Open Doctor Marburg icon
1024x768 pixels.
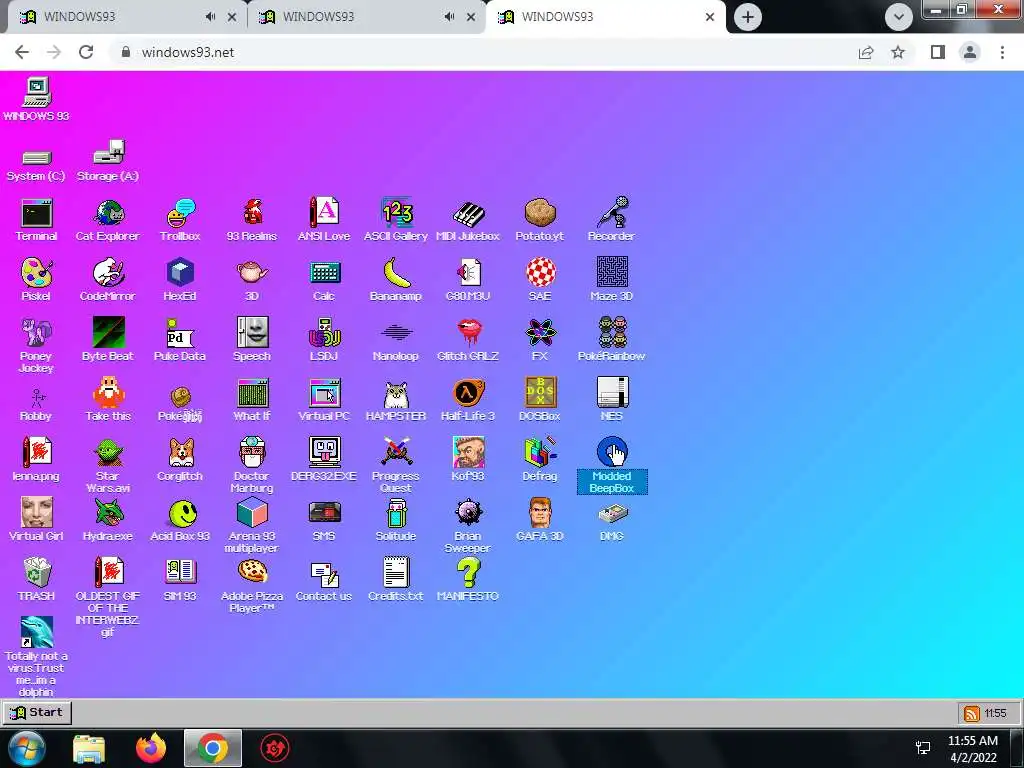point(252,453)
